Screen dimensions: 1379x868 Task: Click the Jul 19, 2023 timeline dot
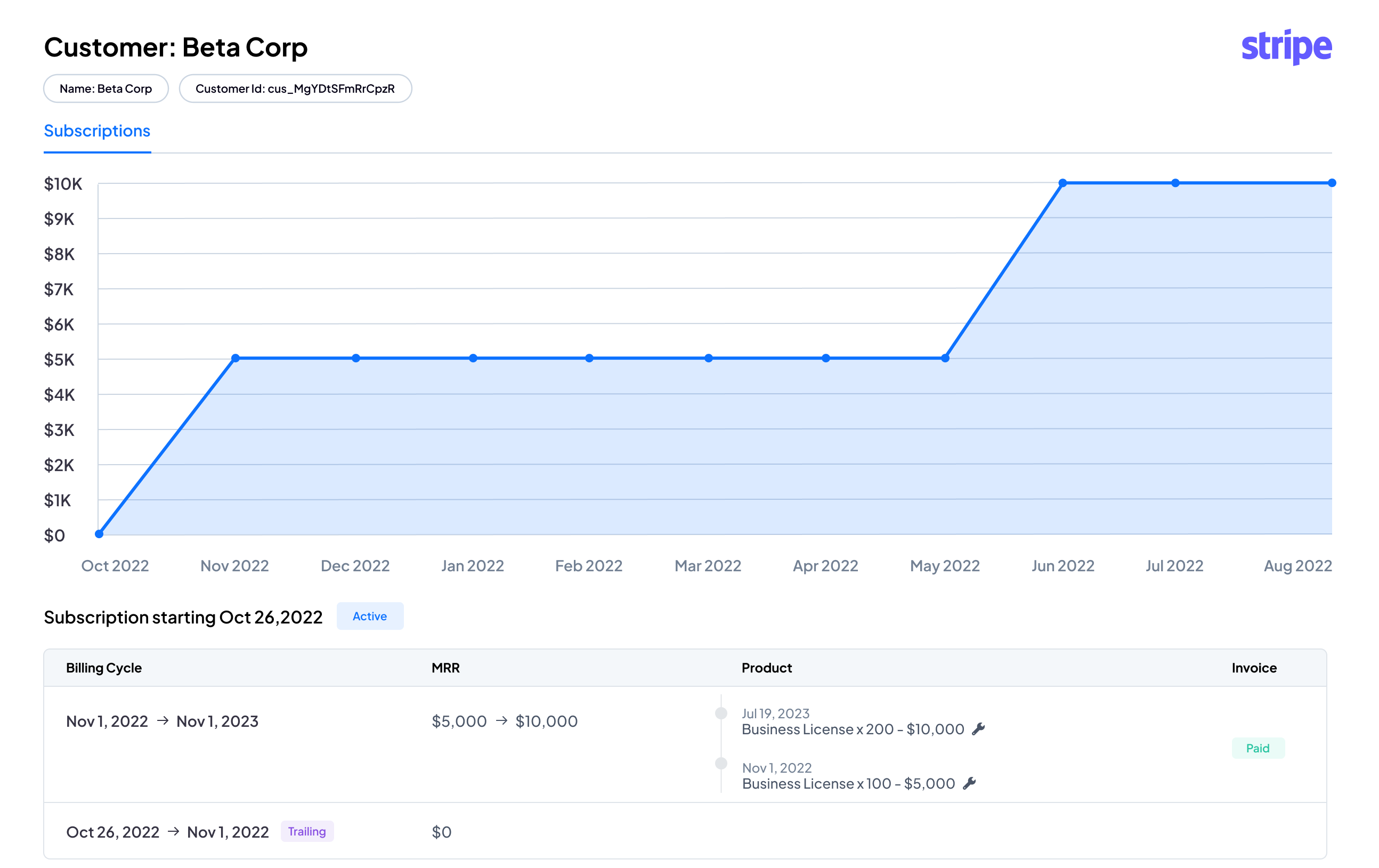(x=721, y=713)
